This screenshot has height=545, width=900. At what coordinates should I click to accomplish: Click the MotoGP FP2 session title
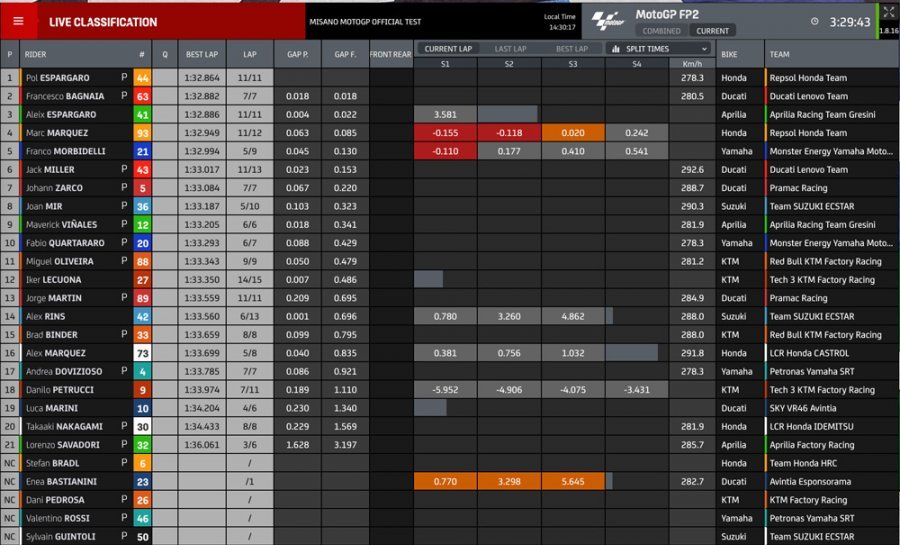coord(667,14)
